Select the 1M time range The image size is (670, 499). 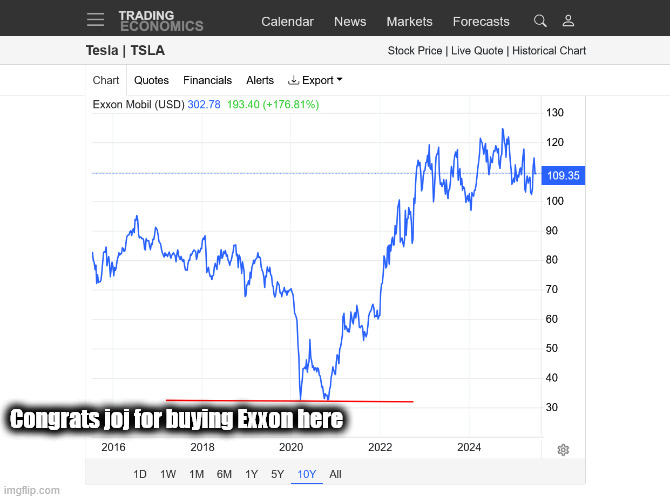point(197,474)
